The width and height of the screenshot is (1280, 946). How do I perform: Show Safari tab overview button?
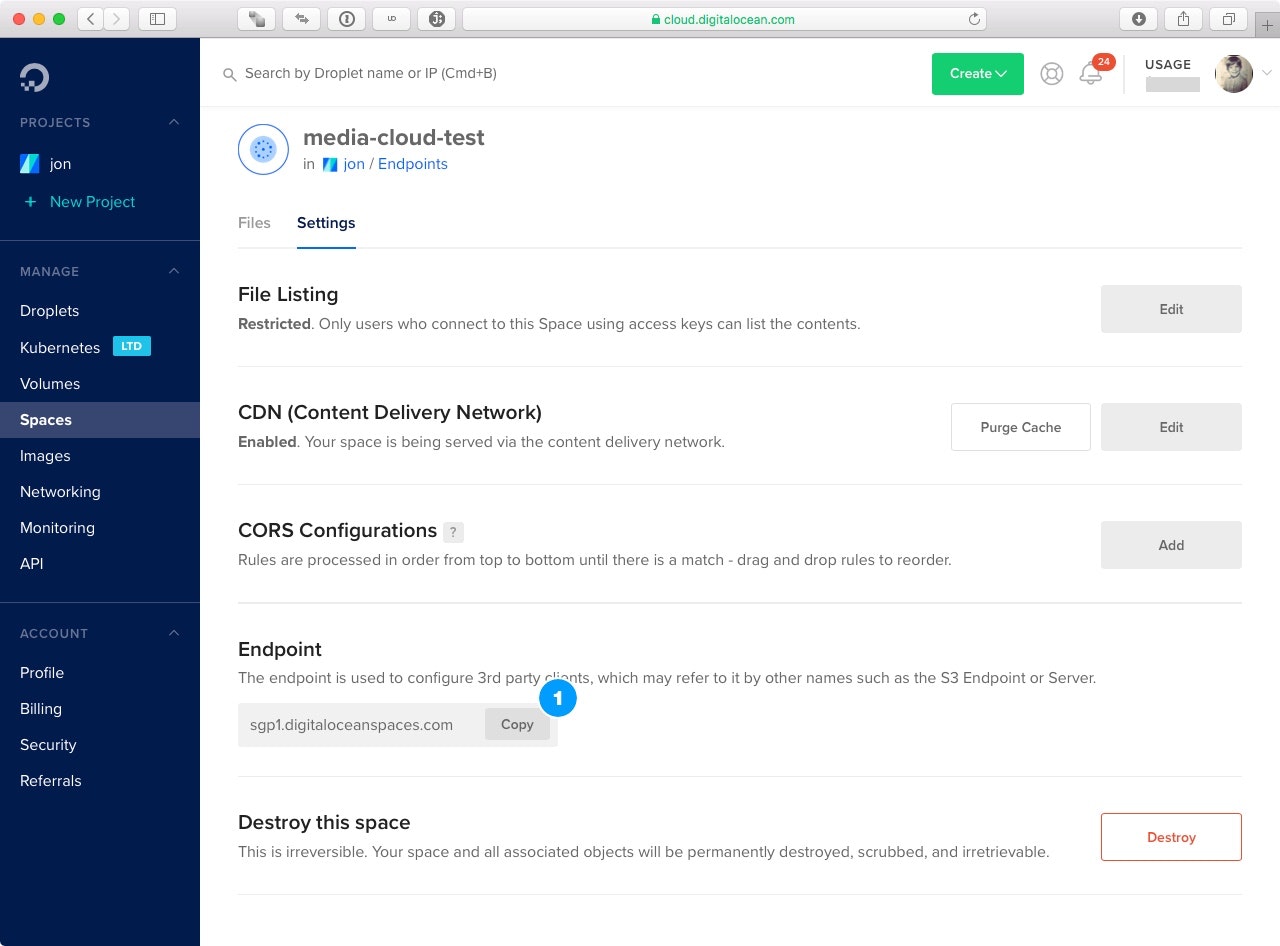click(1228, 18)
